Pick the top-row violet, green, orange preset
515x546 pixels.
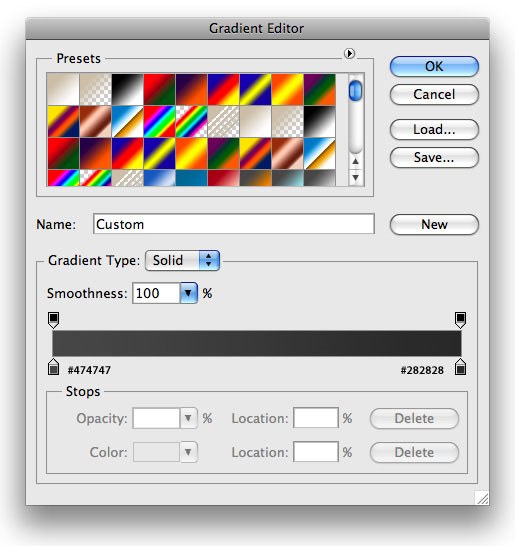coord(320,89)
